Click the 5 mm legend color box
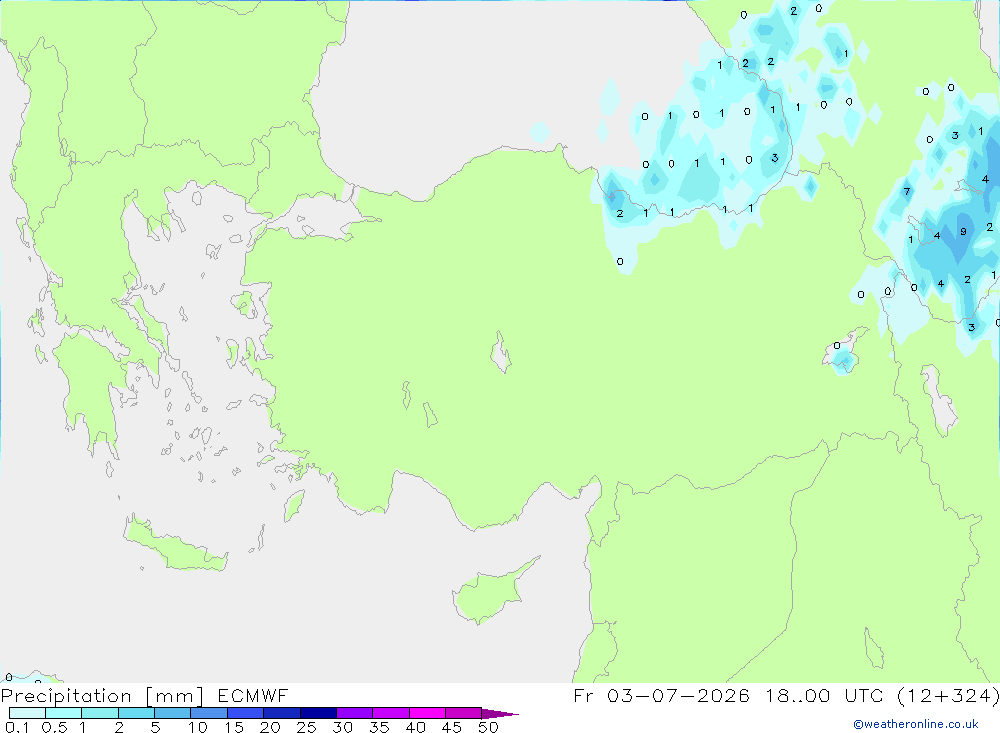1000x733 pixels. tap(173, 713)
